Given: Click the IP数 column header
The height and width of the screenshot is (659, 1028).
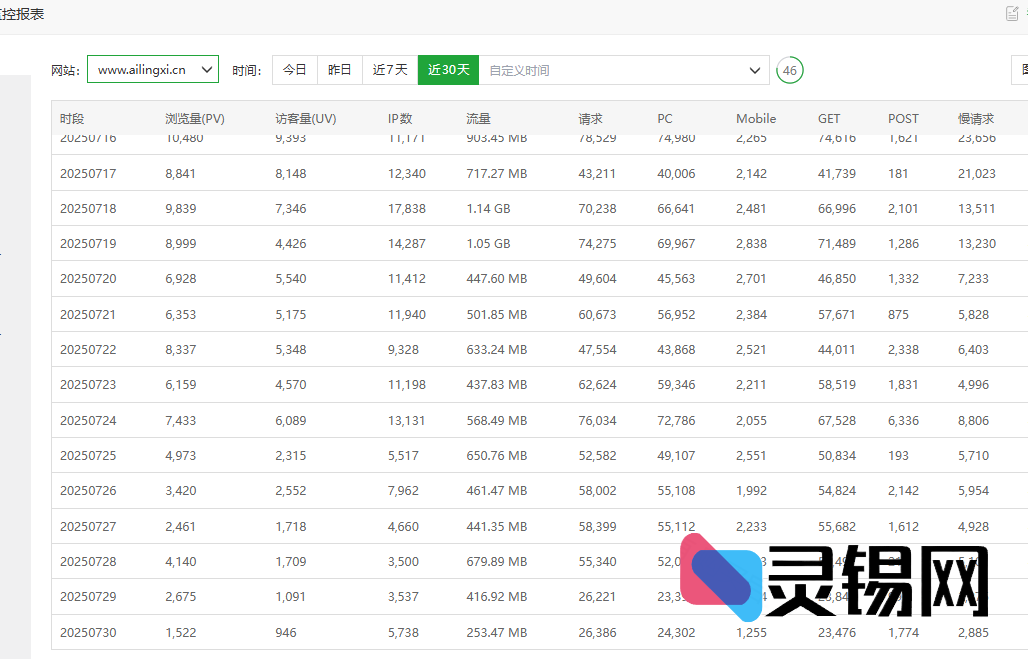Looking at the screenshot, I should pyautogui.click(x=400, y=118).
